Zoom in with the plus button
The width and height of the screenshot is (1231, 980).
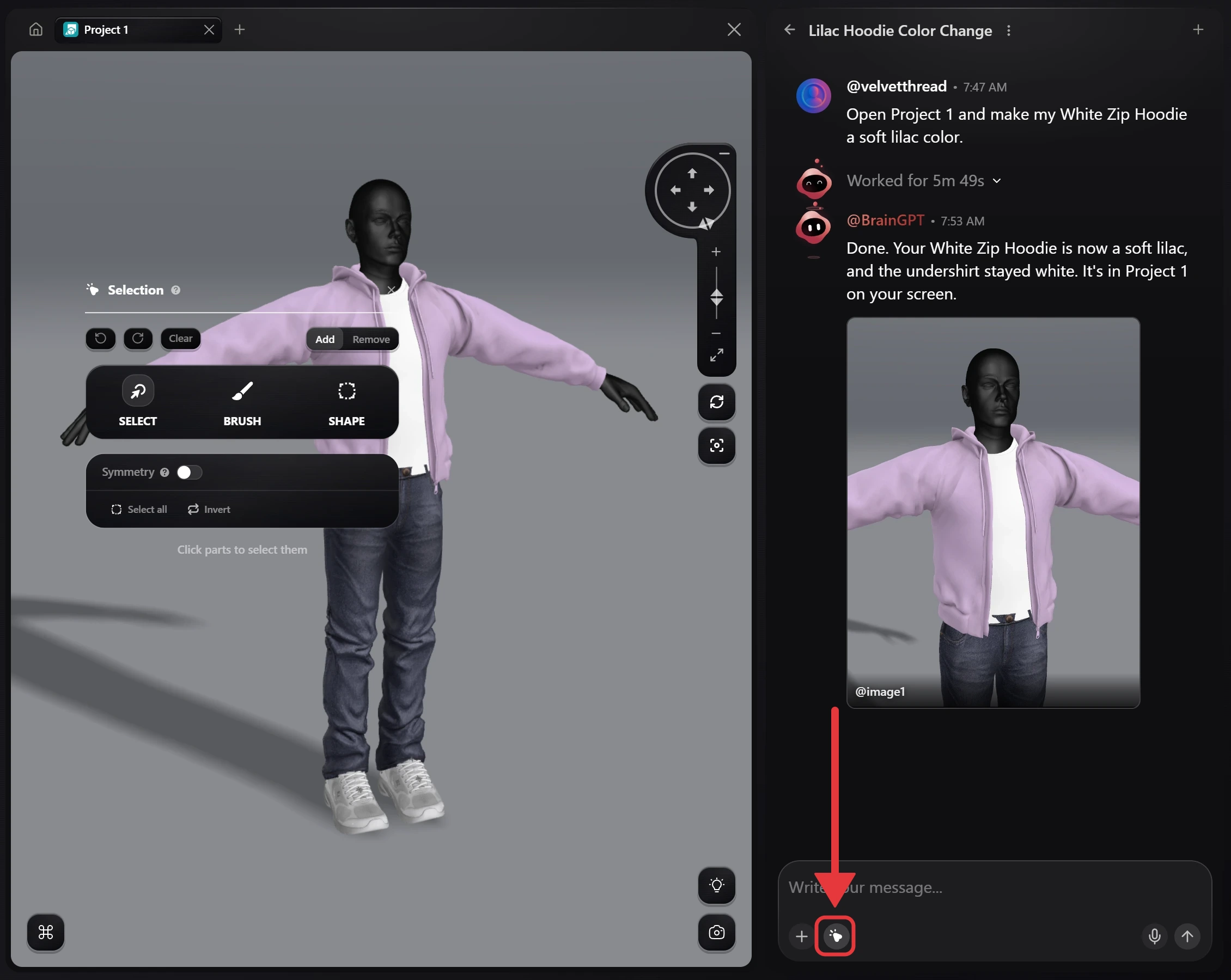(716, 252)
